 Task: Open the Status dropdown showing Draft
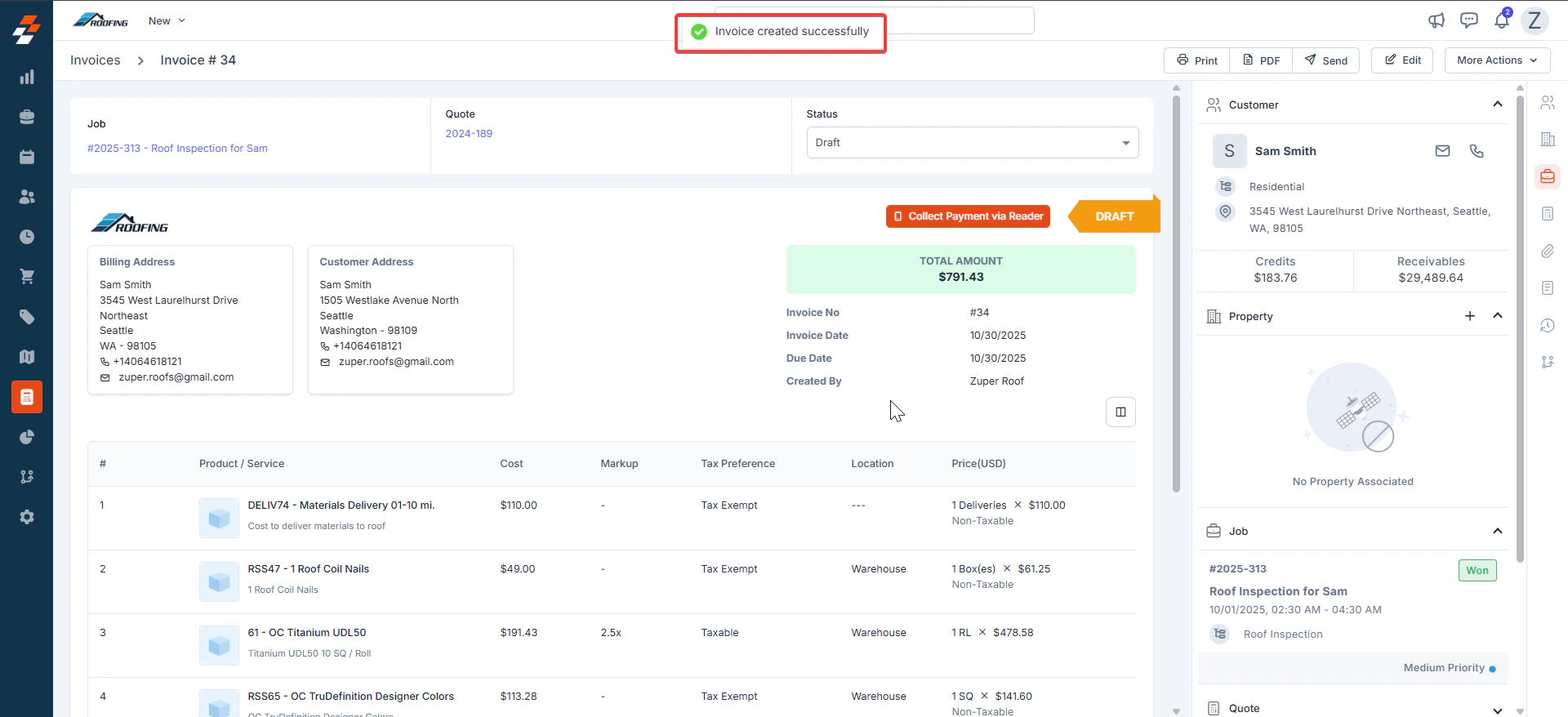(x=973, y=142)
